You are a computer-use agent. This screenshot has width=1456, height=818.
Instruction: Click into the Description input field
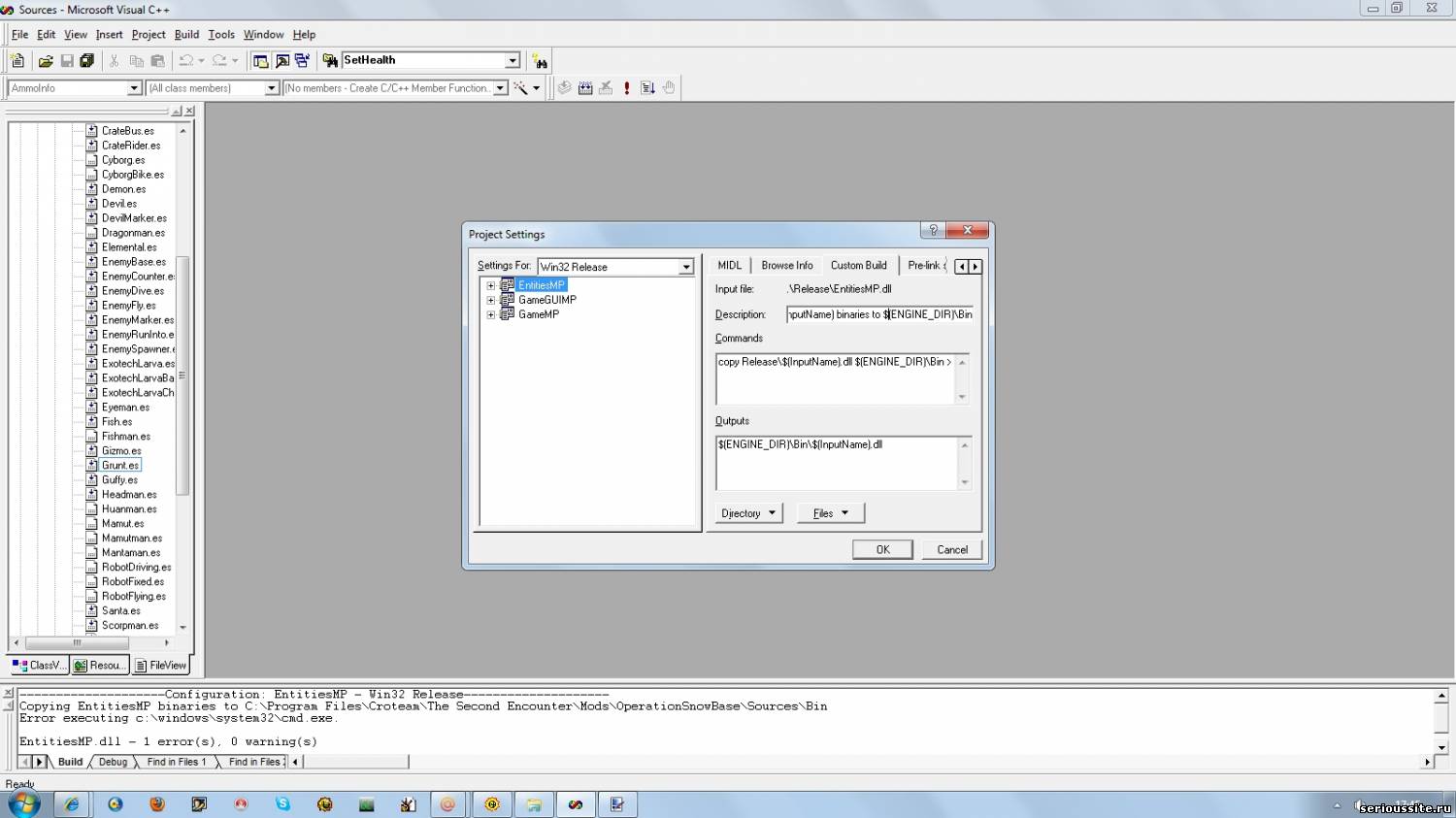(878, 314)
